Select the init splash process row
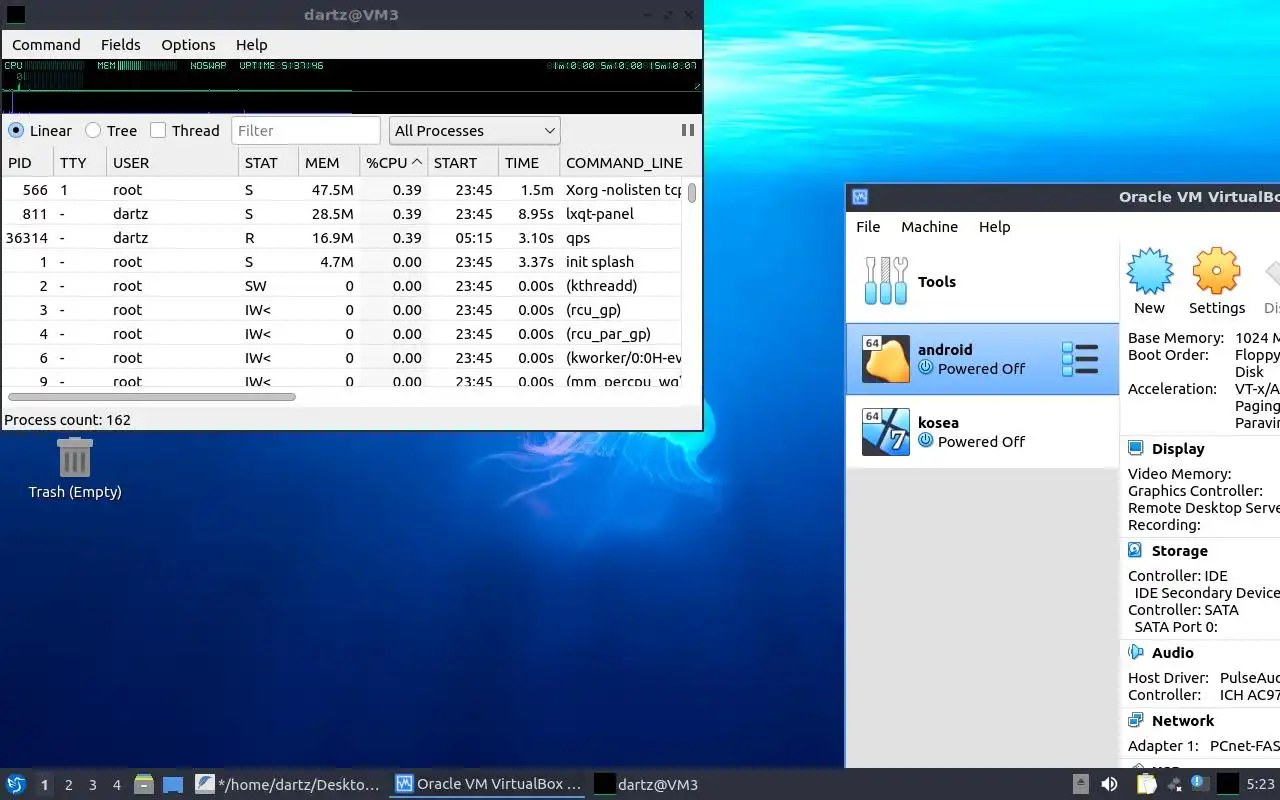Viewport: 1280px width, 800px height. (342, 261)
